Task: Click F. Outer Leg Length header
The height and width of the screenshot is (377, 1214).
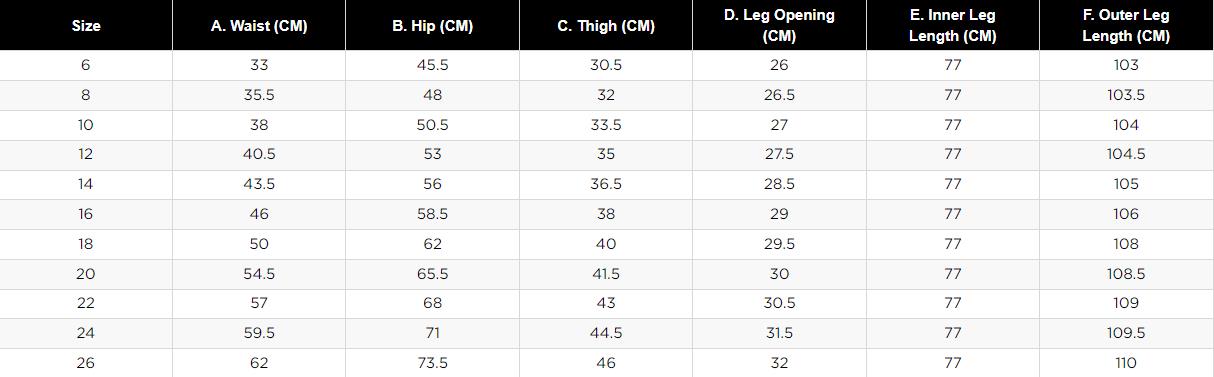Action: (x=1126, y=26)
